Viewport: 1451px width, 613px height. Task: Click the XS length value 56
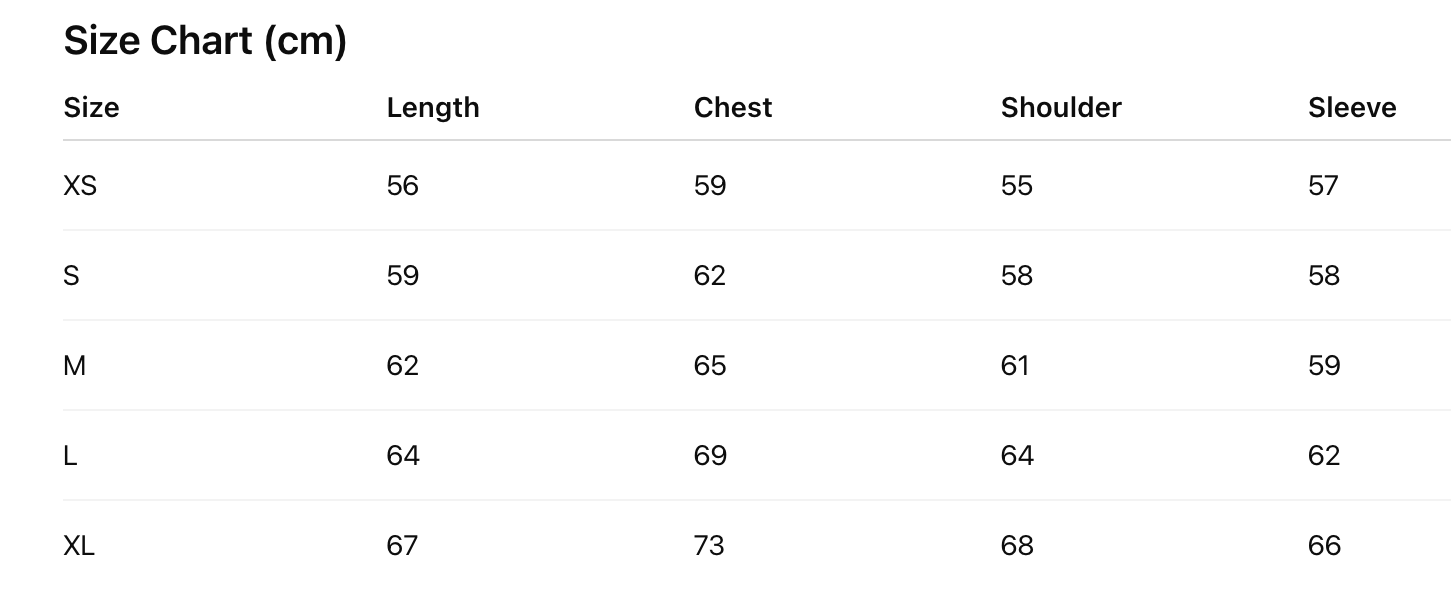[x=402, y=186]
